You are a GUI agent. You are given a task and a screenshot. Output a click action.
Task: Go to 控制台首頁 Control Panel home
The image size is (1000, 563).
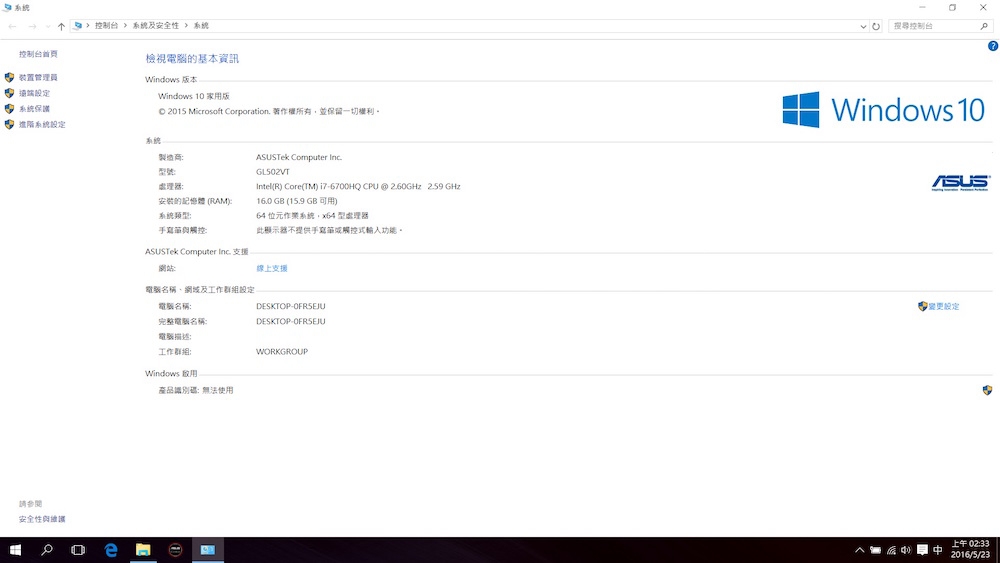pyautogui.click(x=38, y=54)
